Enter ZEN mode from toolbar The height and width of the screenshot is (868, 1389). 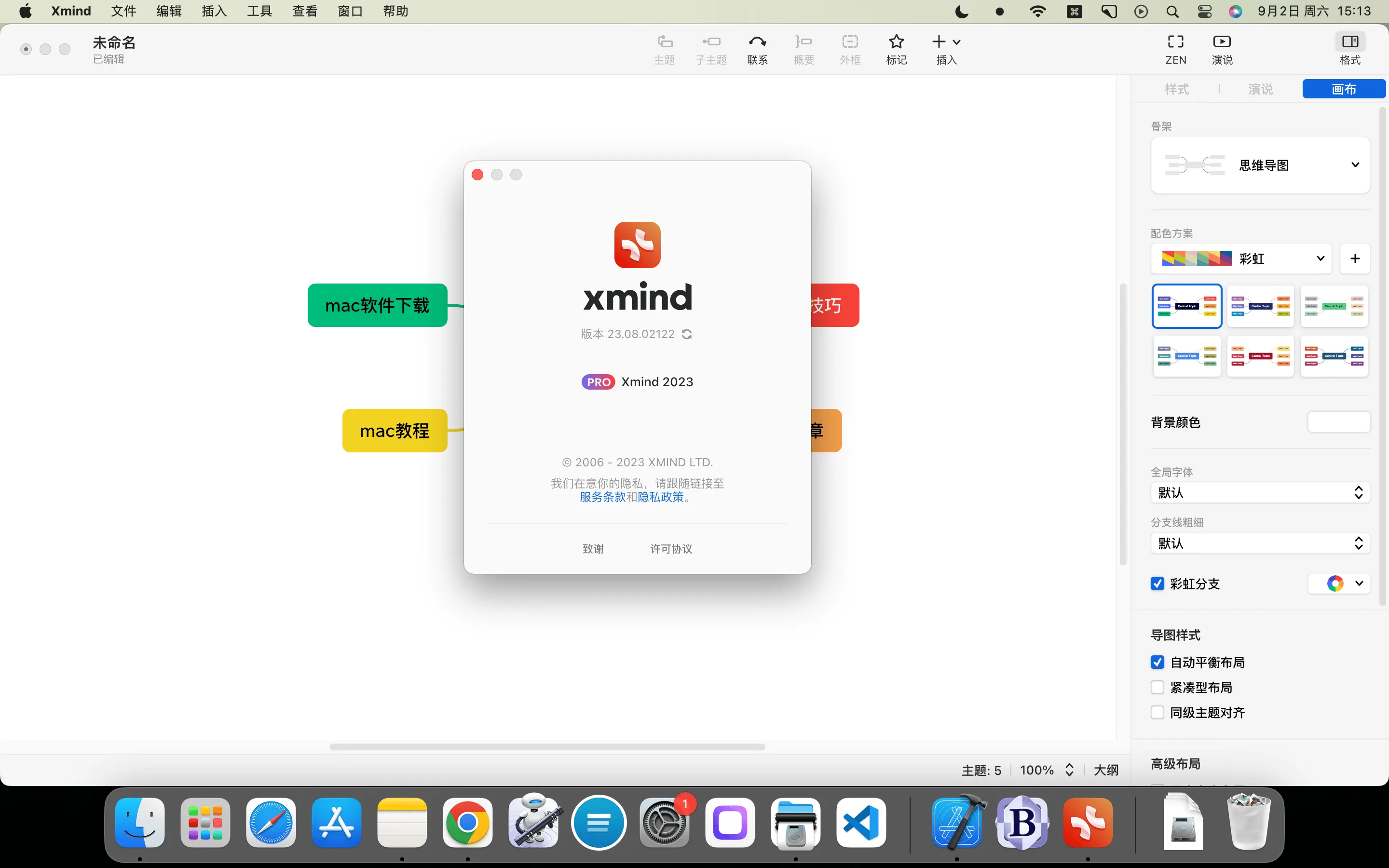pos(1175,42)
